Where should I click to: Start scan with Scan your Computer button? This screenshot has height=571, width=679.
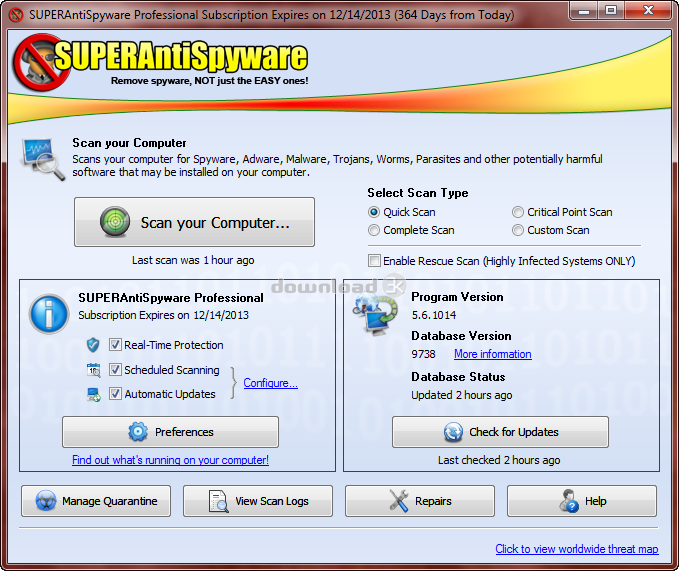click(194, 222)
